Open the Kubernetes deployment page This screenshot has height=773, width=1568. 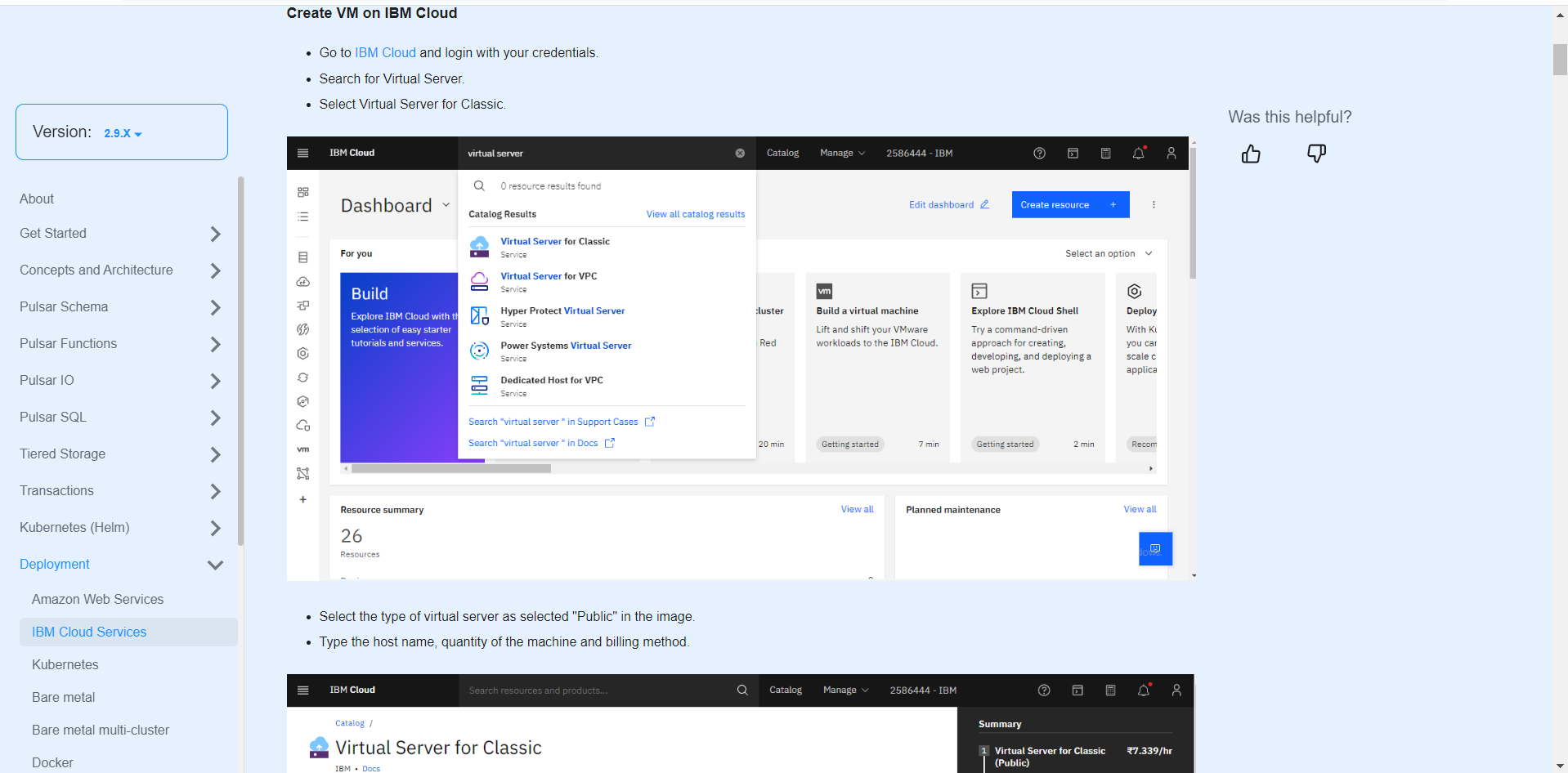[65, 664]
